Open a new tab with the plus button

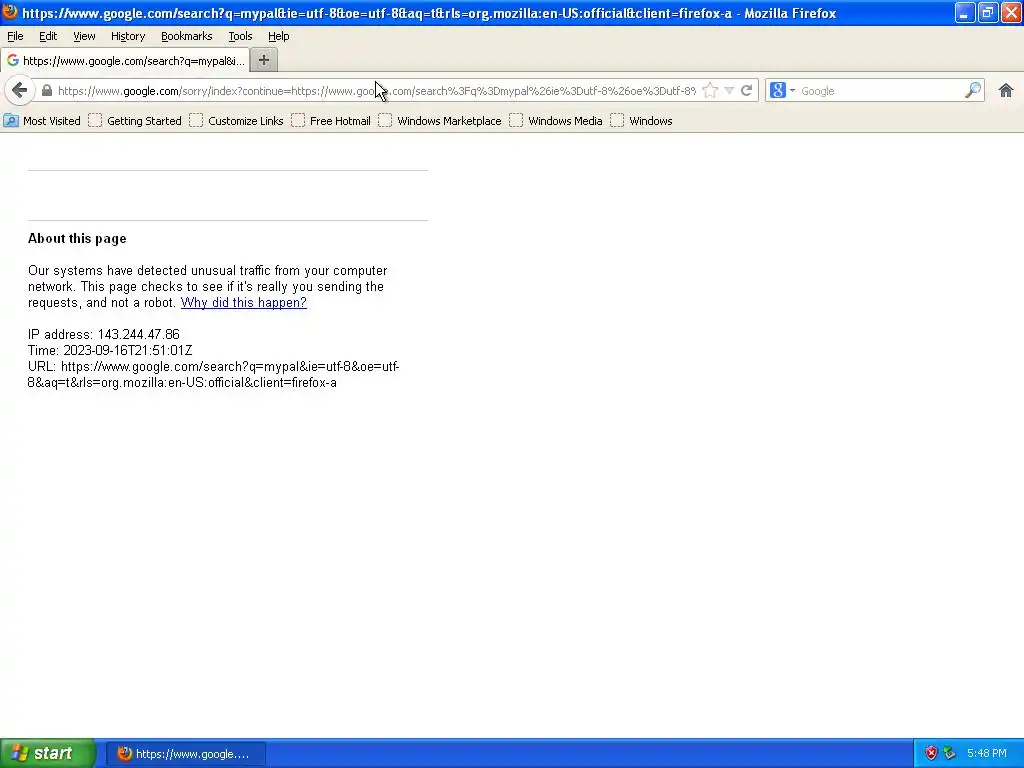tap(264, 60)
